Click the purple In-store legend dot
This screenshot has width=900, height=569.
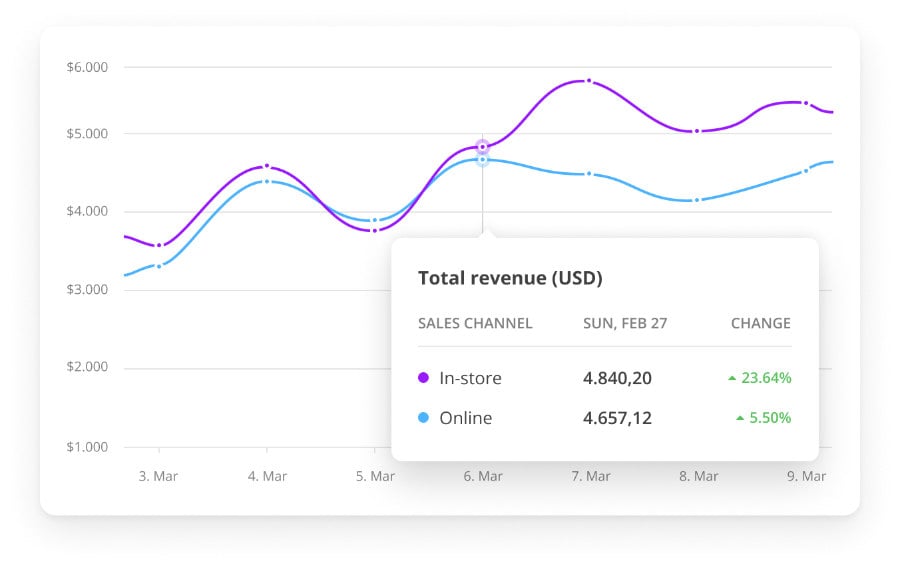[424, 378]
